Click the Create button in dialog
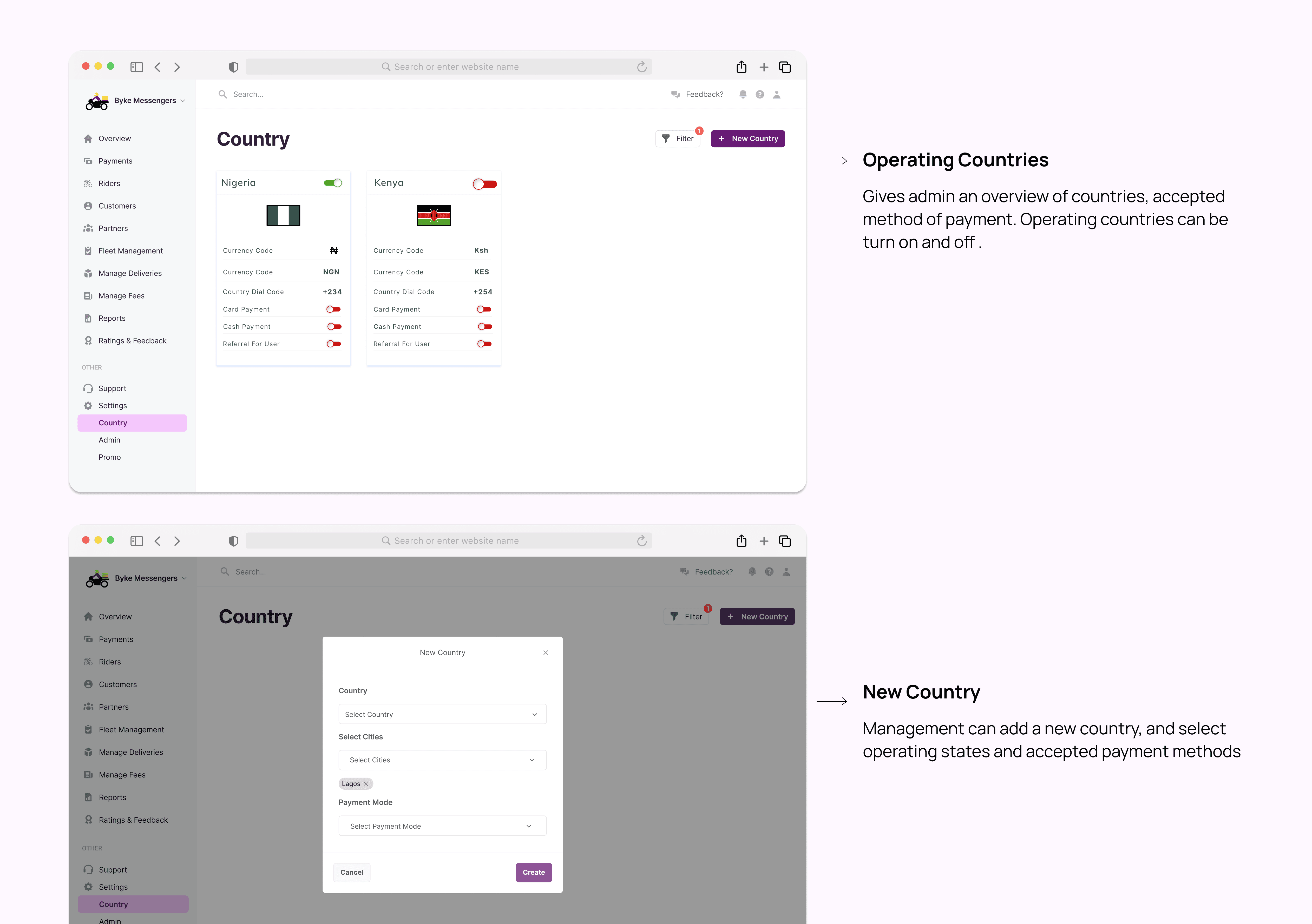The width and height of the screenshot is (1312, 924). coord(533,872)
